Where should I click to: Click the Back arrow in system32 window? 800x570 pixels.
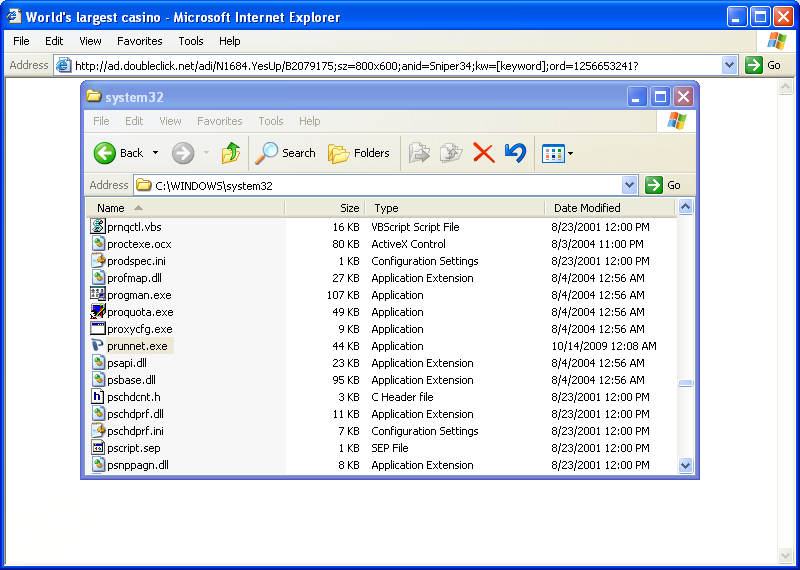coord(105,153)
